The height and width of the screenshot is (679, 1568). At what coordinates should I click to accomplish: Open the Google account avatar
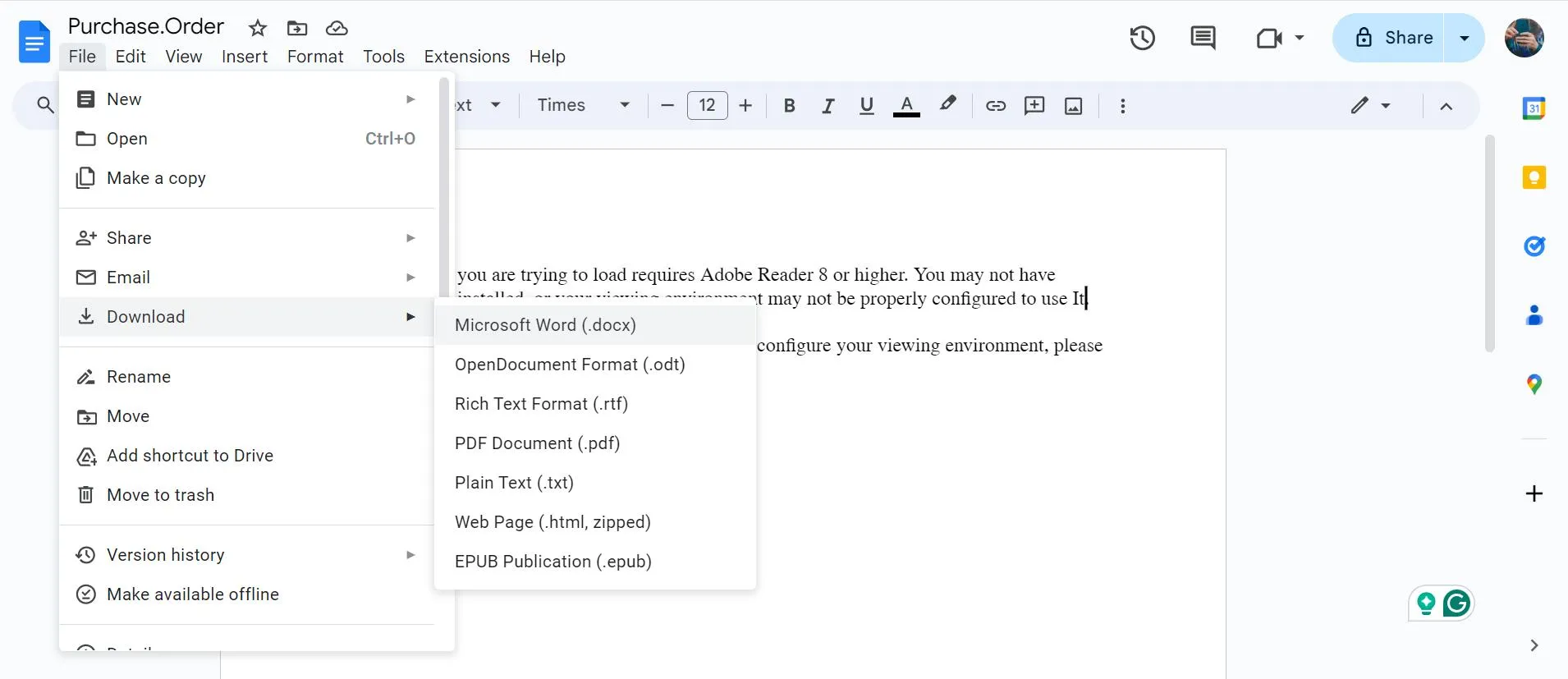[1524, 38]
